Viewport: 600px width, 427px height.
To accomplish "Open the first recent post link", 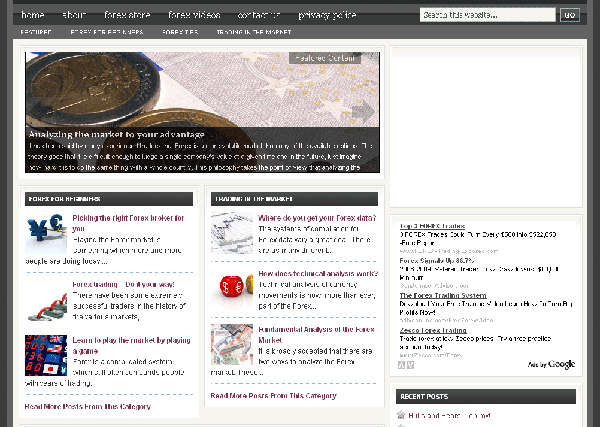I will pyautogui.click(x=449, y=416).
